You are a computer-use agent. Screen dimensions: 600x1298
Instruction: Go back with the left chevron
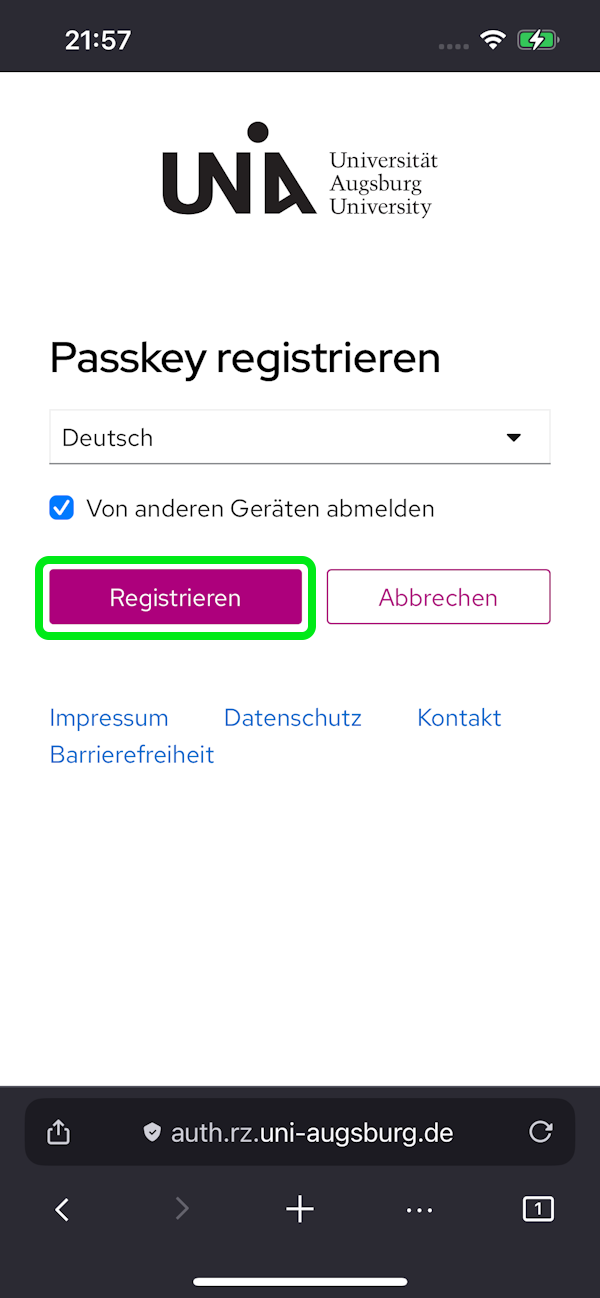click(62, 1210)
